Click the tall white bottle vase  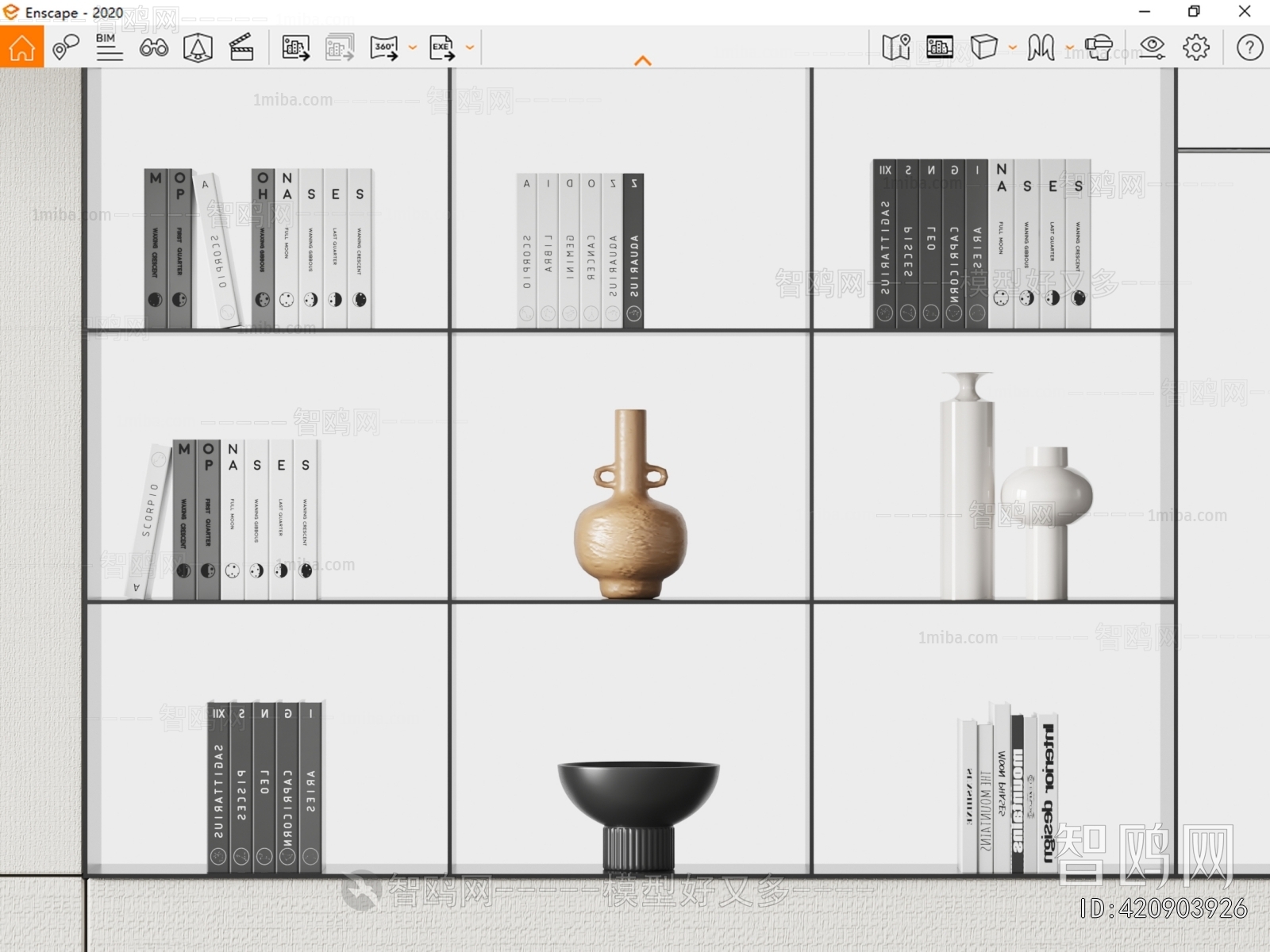(966, 486)
